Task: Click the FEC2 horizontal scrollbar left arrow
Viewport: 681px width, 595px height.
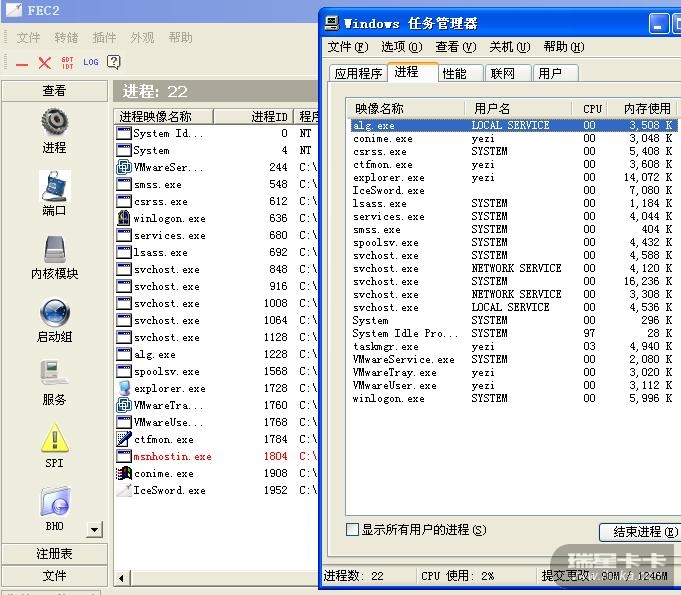Action: [x=121, y=578]
